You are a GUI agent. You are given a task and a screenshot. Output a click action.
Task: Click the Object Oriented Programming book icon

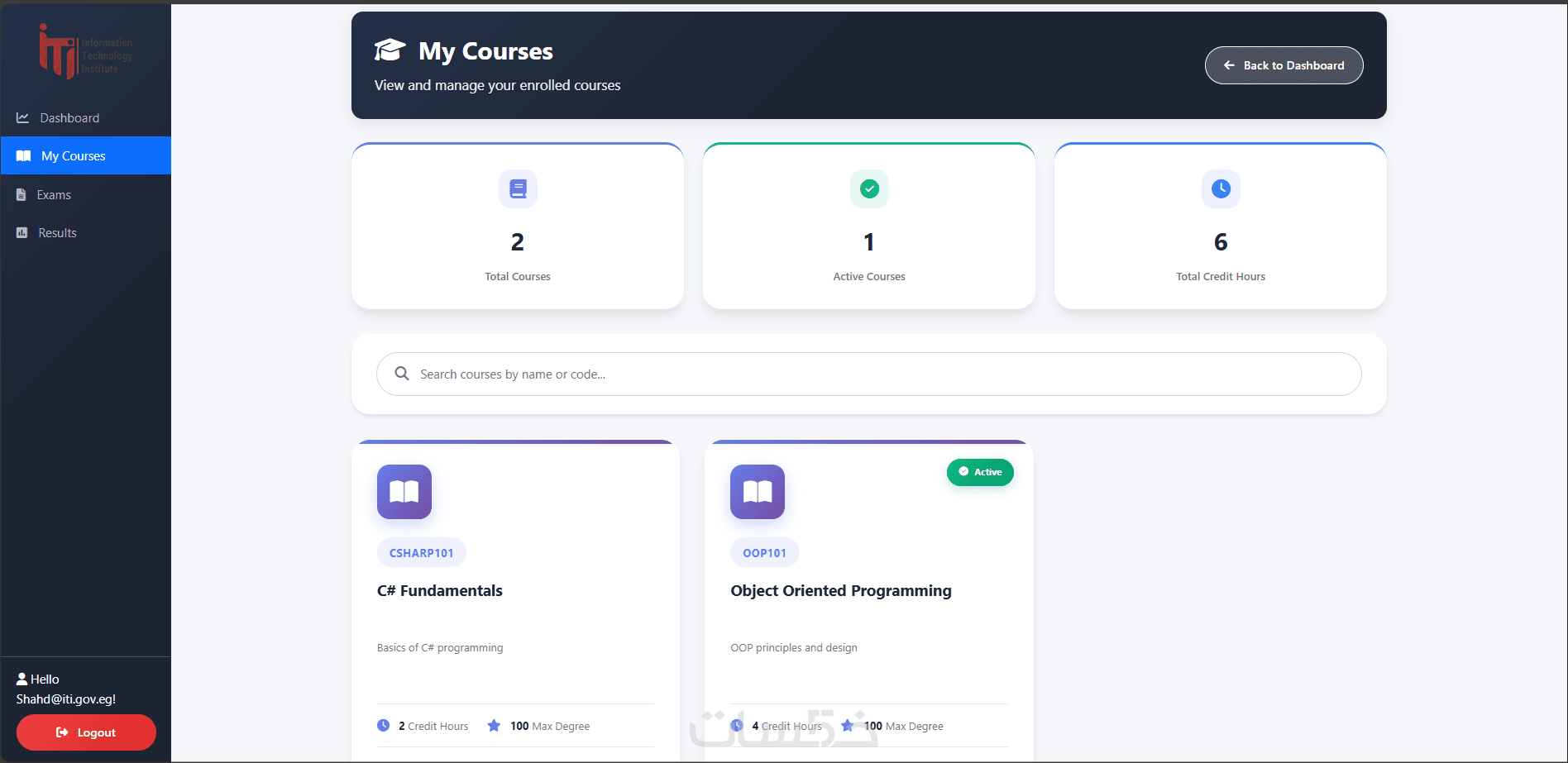[758, 492]
